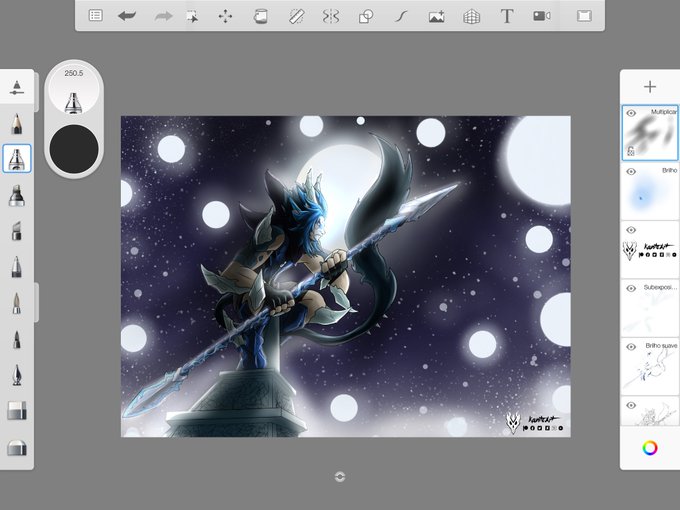Image resolution: width=680 pixels, height=510 pixels.
Task: Collapse the brush palette side handle
Action: coord(36,302)
